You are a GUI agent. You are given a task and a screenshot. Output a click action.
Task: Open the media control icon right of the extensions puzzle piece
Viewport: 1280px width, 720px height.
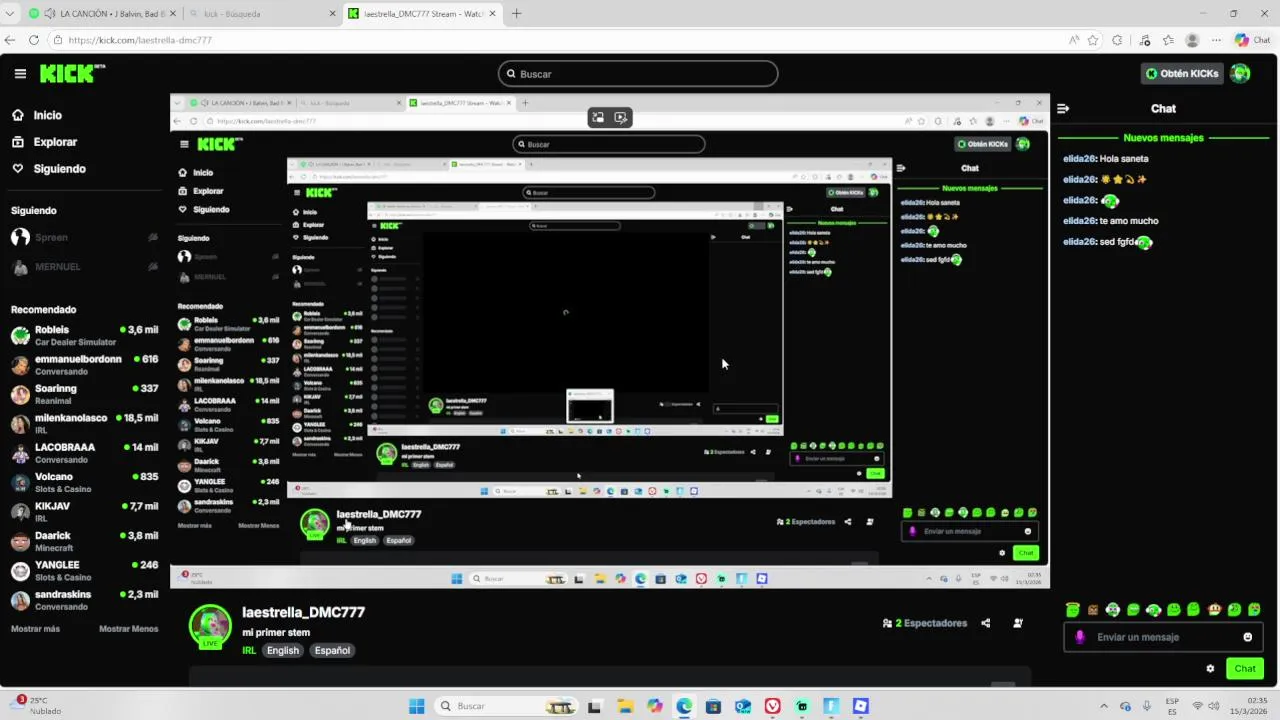pos(1145,40)
